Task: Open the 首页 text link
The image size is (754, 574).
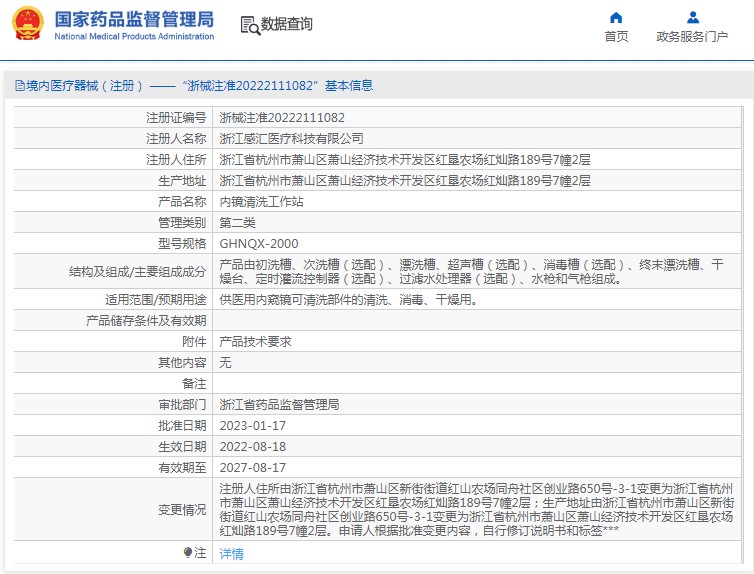Action: (x=616, y=37)
